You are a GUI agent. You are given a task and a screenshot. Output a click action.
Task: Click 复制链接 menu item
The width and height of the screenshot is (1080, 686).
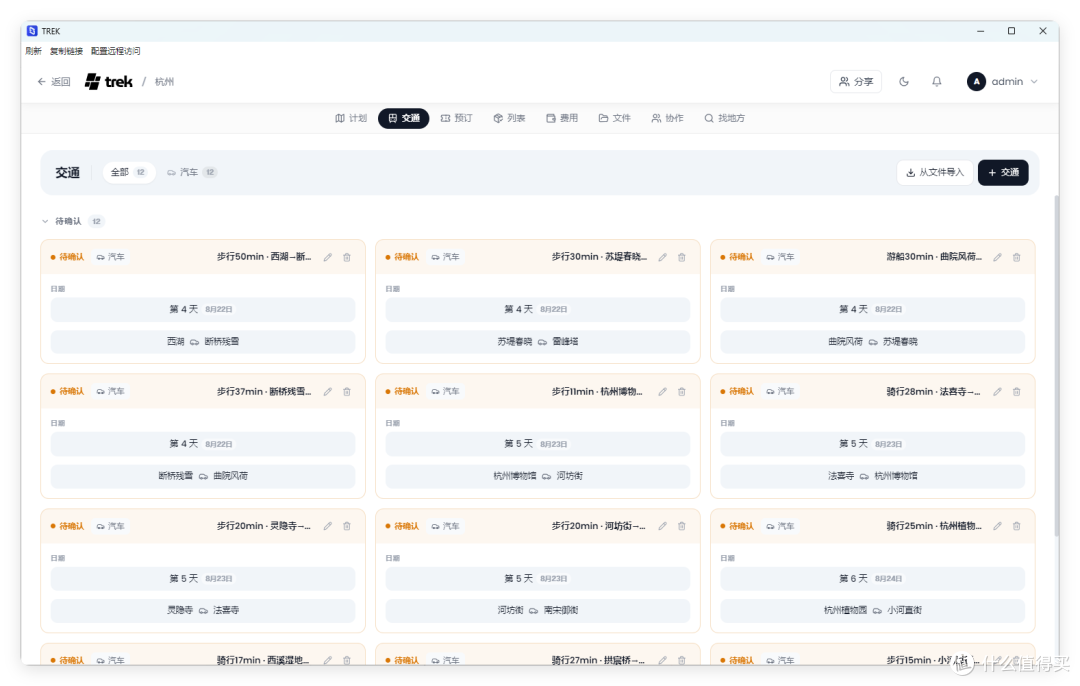click(x=66, y=51)
